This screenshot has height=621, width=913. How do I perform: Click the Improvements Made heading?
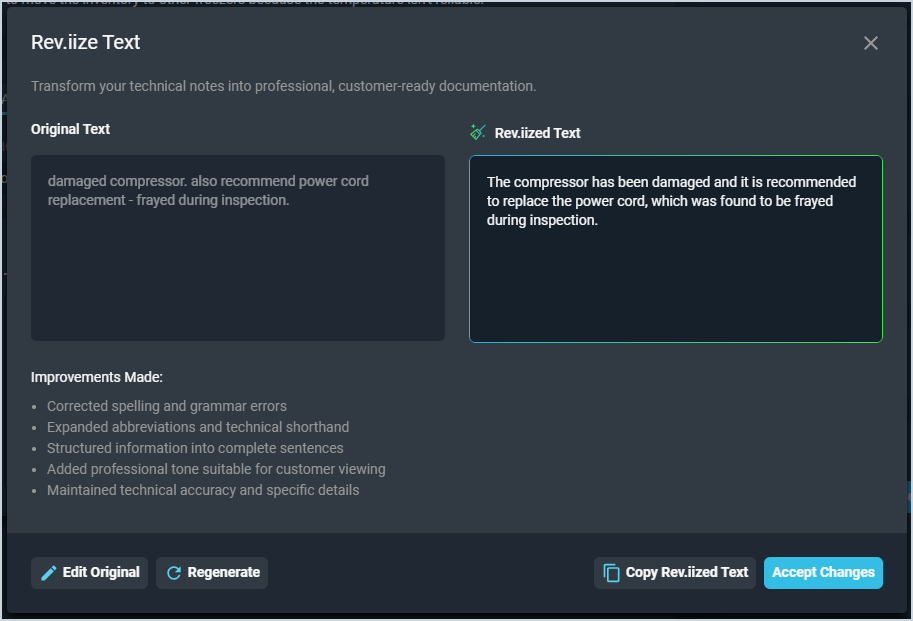click(97, 377)
